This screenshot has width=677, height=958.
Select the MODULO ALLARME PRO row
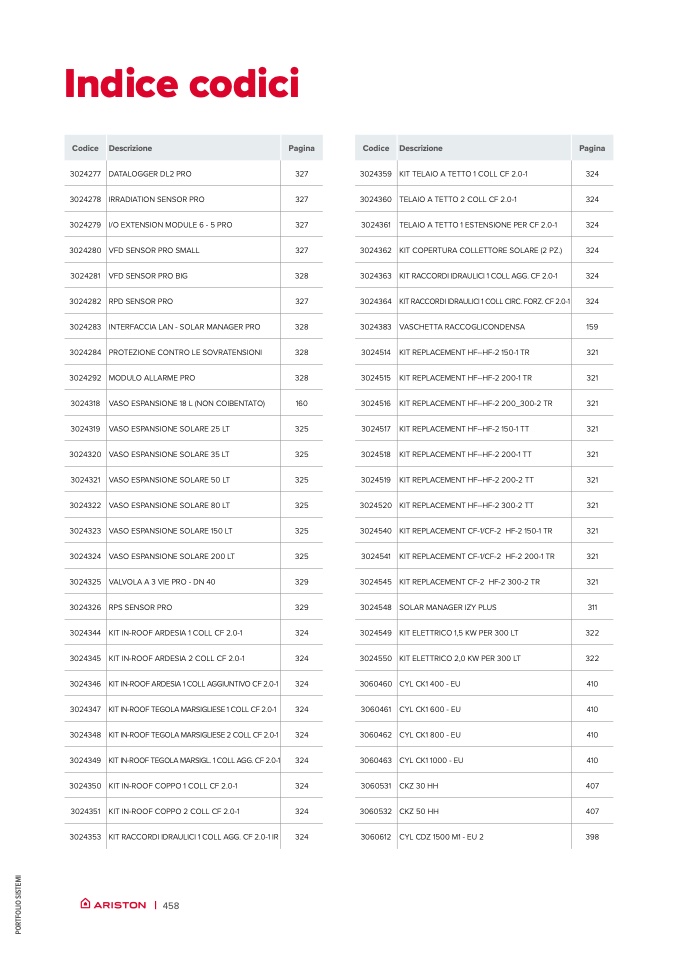click(x=194, y=378)
